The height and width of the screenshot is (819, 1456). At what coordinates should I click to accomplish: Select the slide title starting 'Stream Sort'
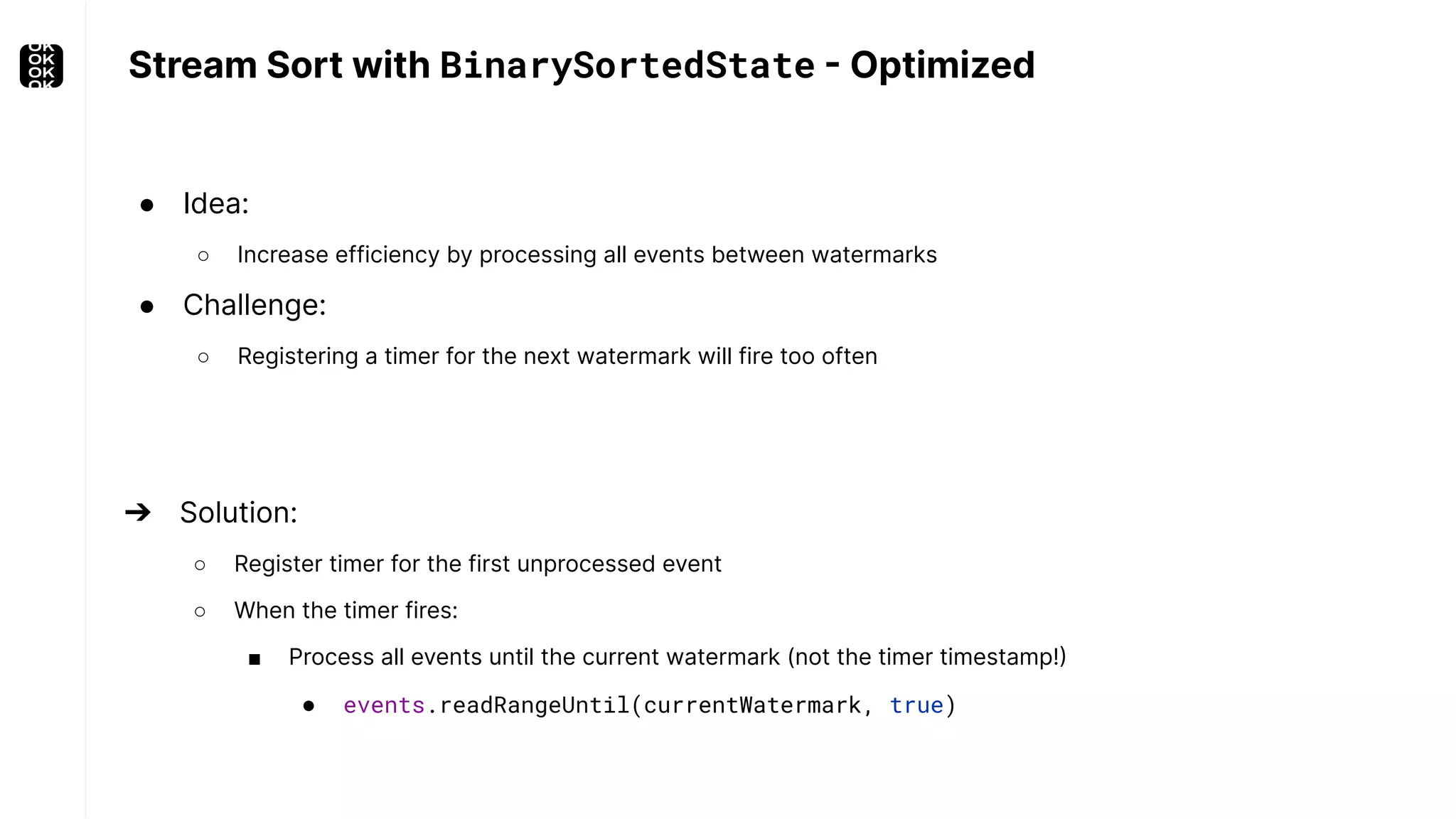581,65
